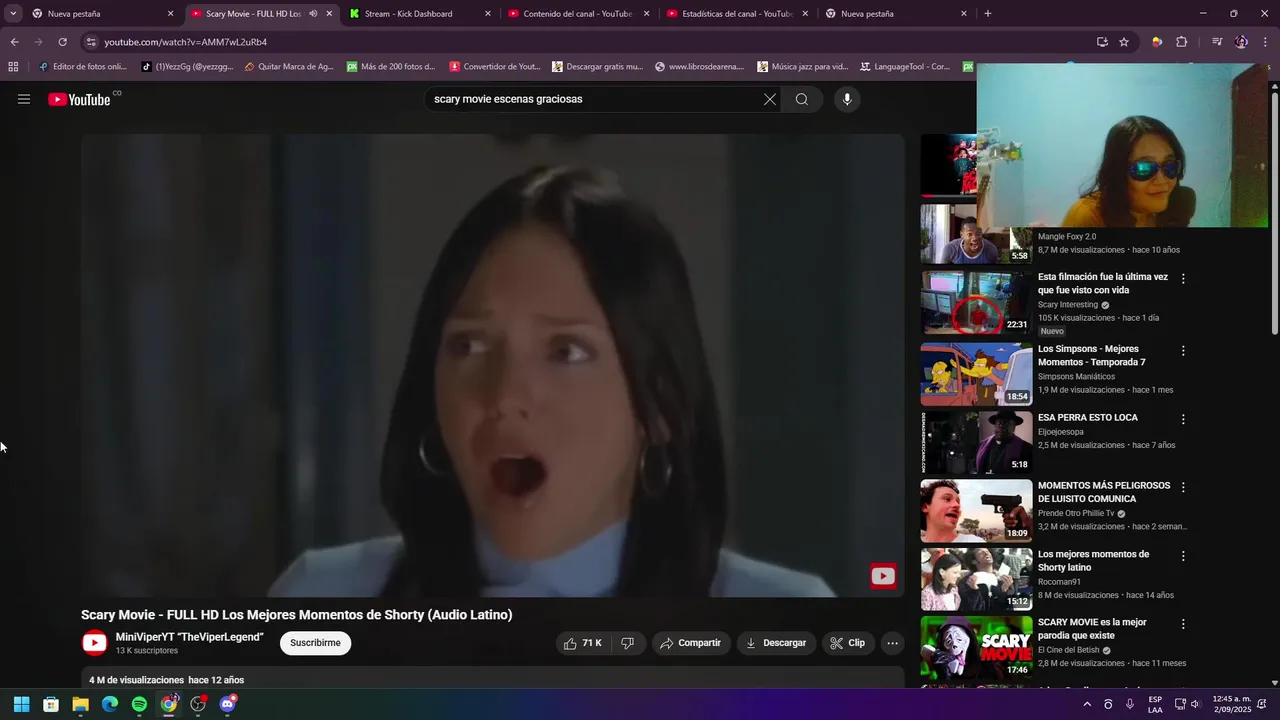Screen dimensions: 1280x720
Task: Open the Editor de fotos bookmark
Action: click(82, 67)
